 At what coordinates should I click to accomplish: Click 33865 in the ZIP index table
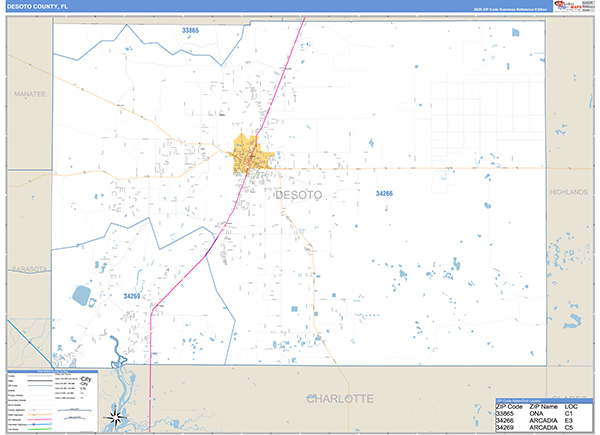tap(504, 414)
